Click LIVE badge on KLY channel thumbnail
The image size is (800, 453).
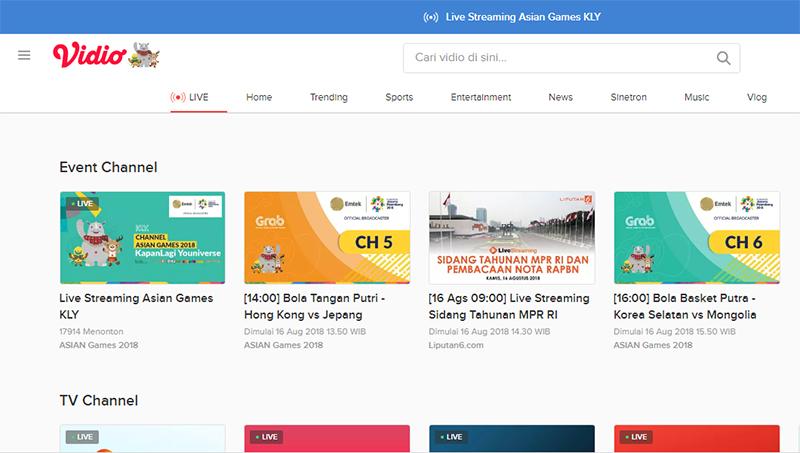point(83,204)
